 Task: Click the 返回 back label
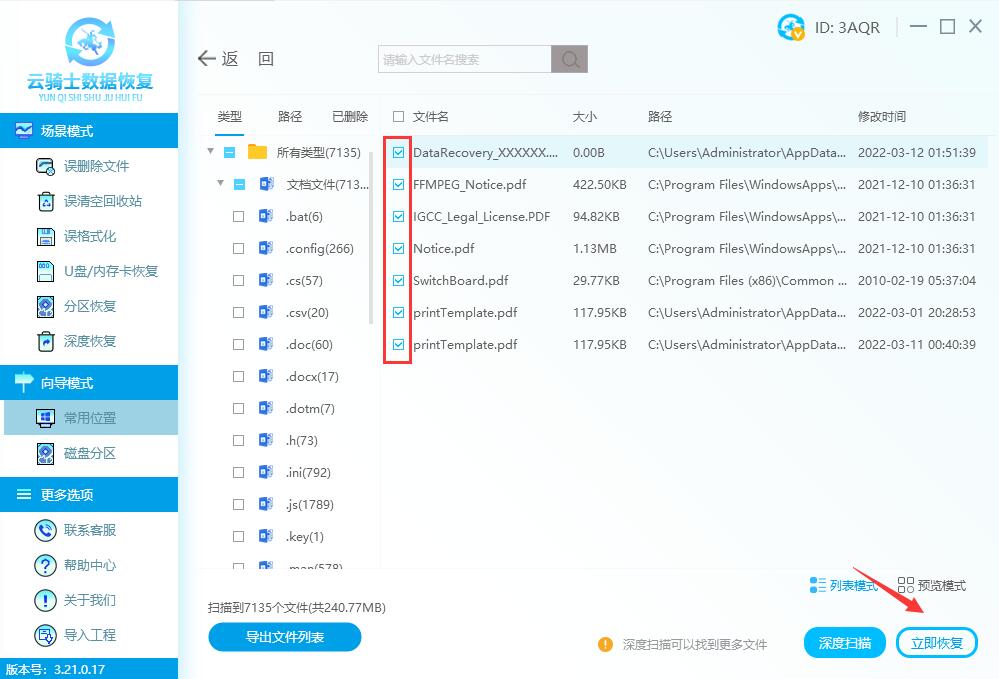(x=248, y=59)
